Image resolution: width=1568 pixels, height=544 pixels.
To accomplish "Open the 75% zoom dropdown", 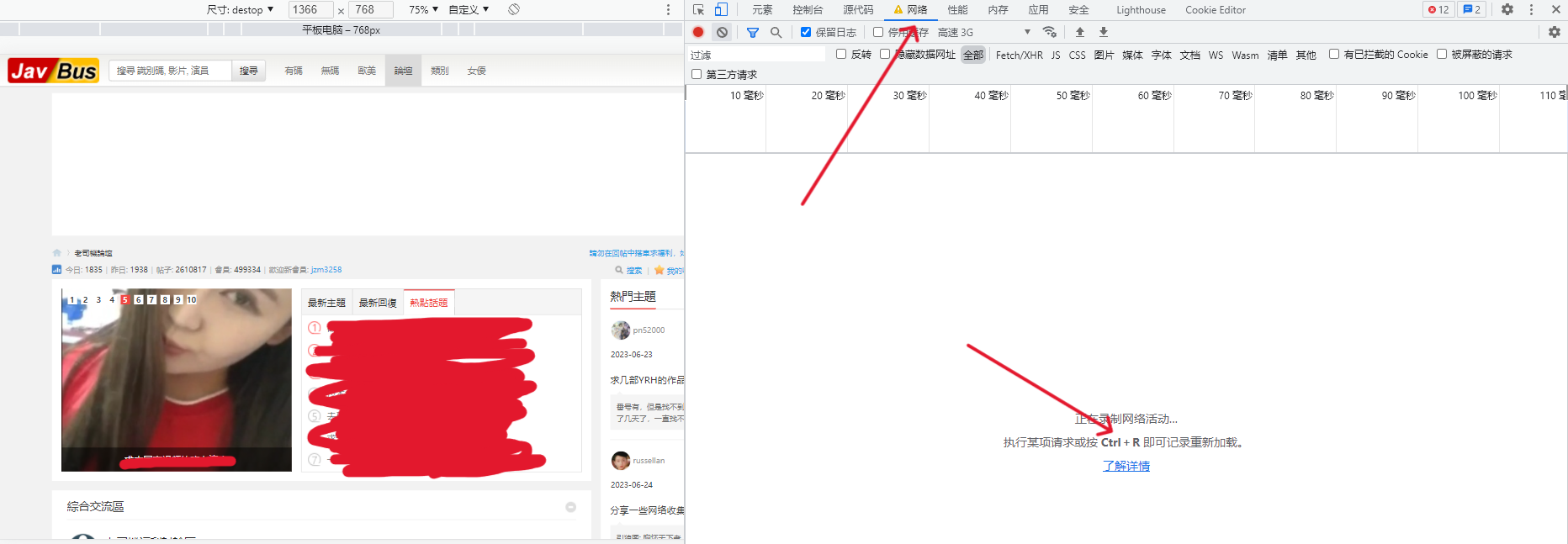I will (423, 9).
